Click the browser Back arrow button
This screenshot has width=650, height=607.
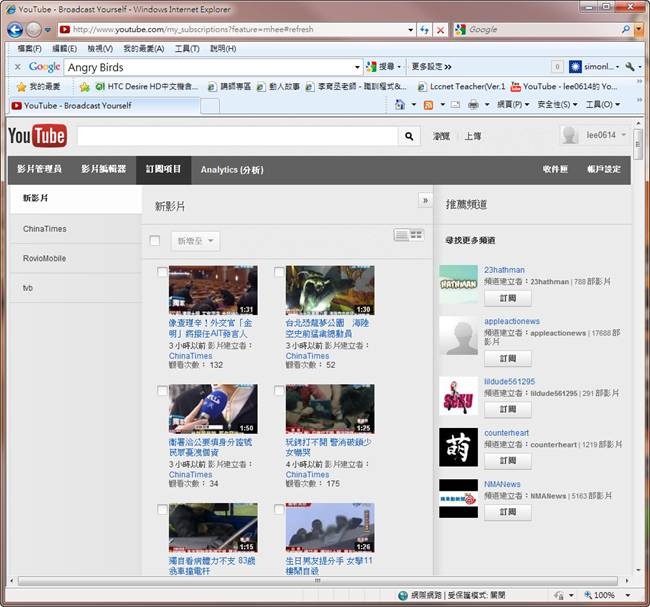[x=15, y=30]
